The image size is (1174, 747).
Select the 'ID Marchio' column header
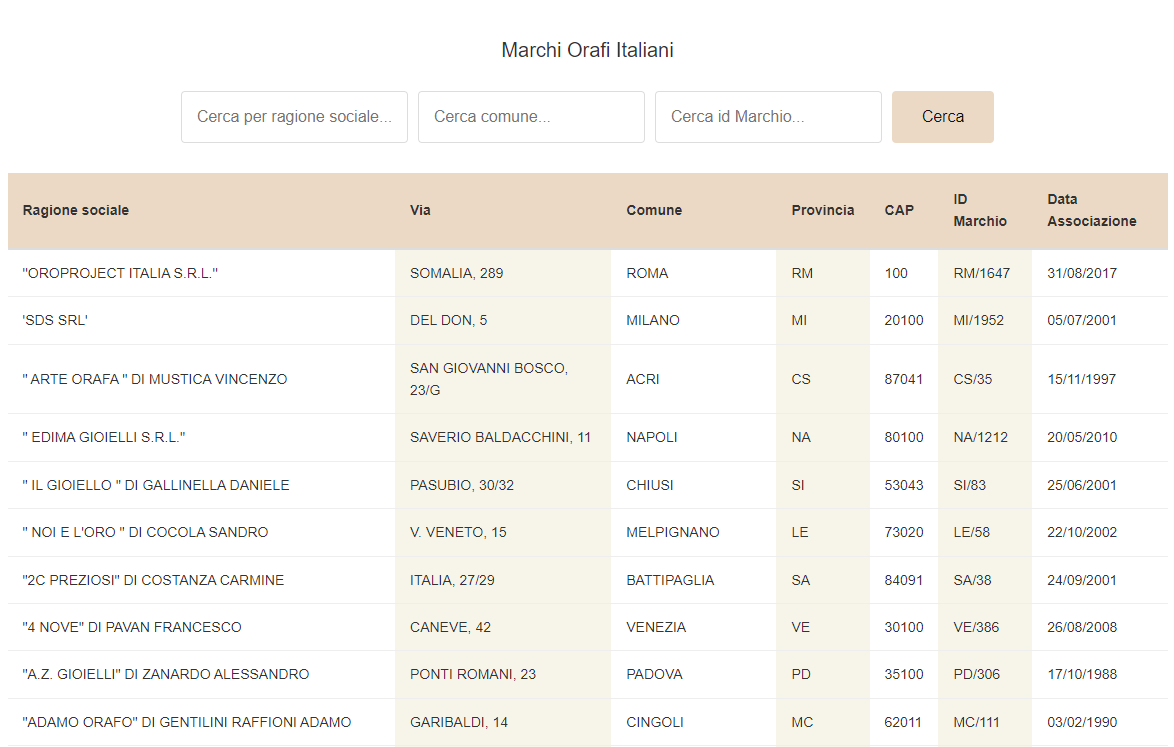(x=979, y=210)
